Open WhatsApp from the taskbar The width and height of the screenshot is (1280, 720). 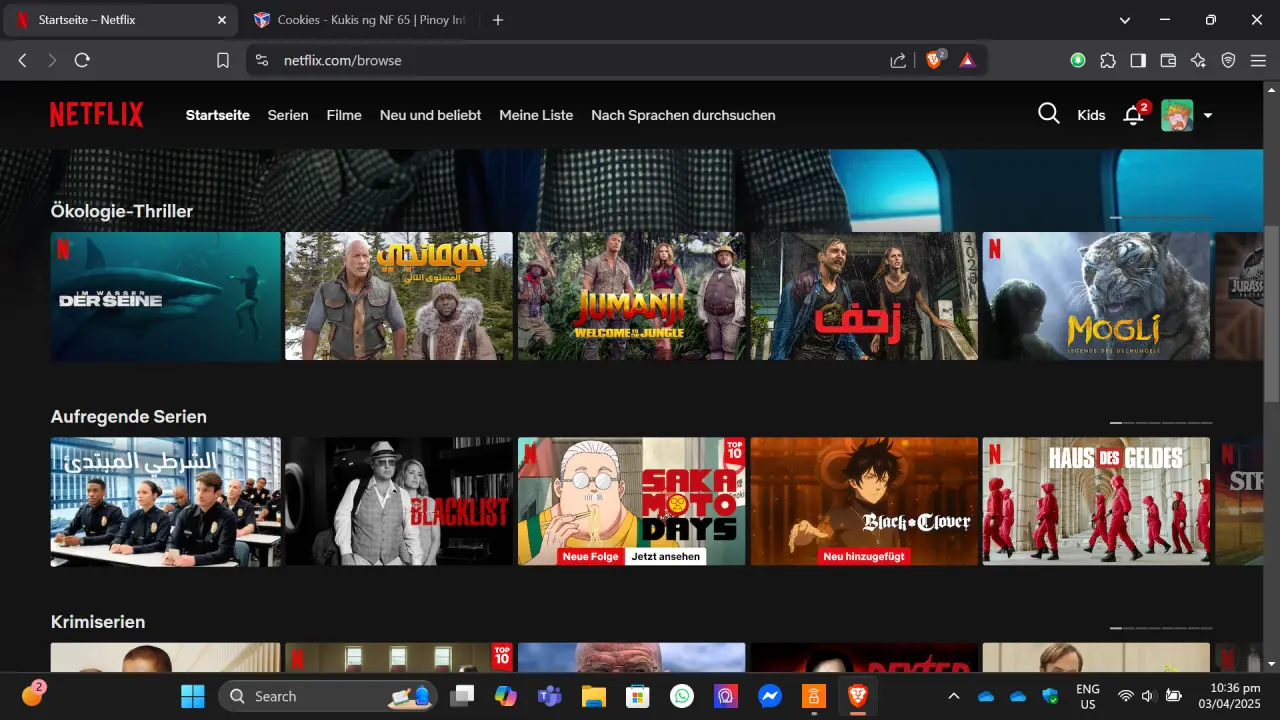click(x=682, y=696)
